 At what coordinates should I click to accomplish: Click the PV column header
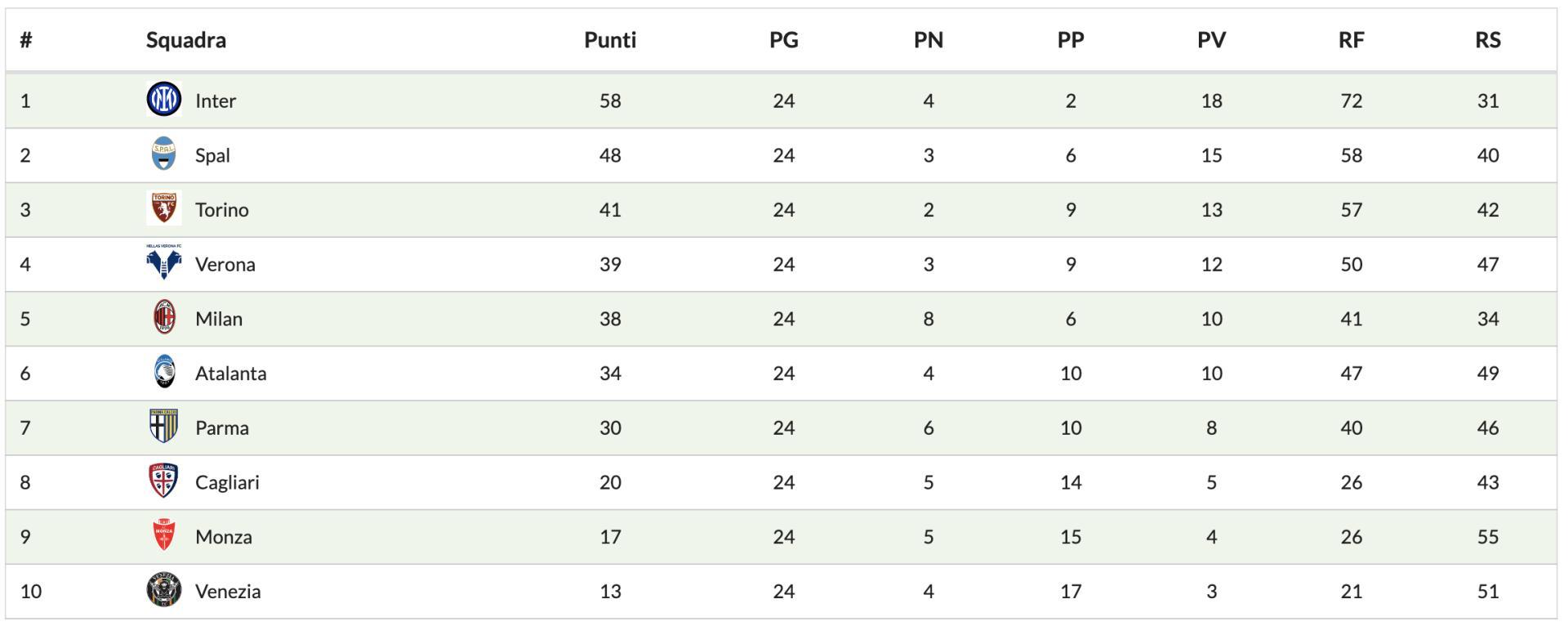click(x=1211, y=40)
